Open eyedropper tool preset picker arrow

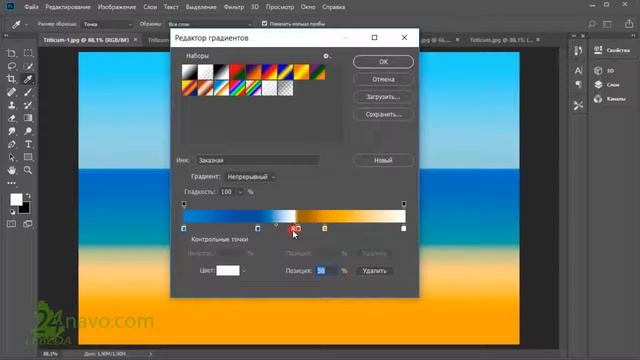pos(26,24)
